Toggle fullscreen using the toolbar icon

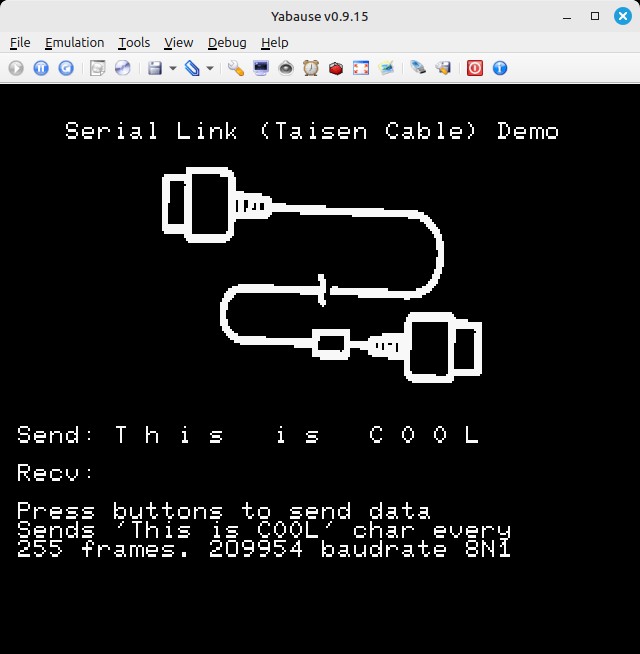pyautogui.click(x=361, y=68)
